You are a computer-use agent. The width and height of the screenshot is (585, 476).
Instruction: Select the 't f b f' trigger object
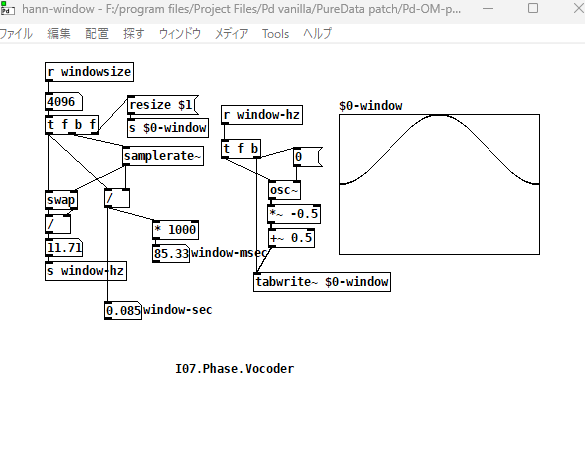pos(72,124)
